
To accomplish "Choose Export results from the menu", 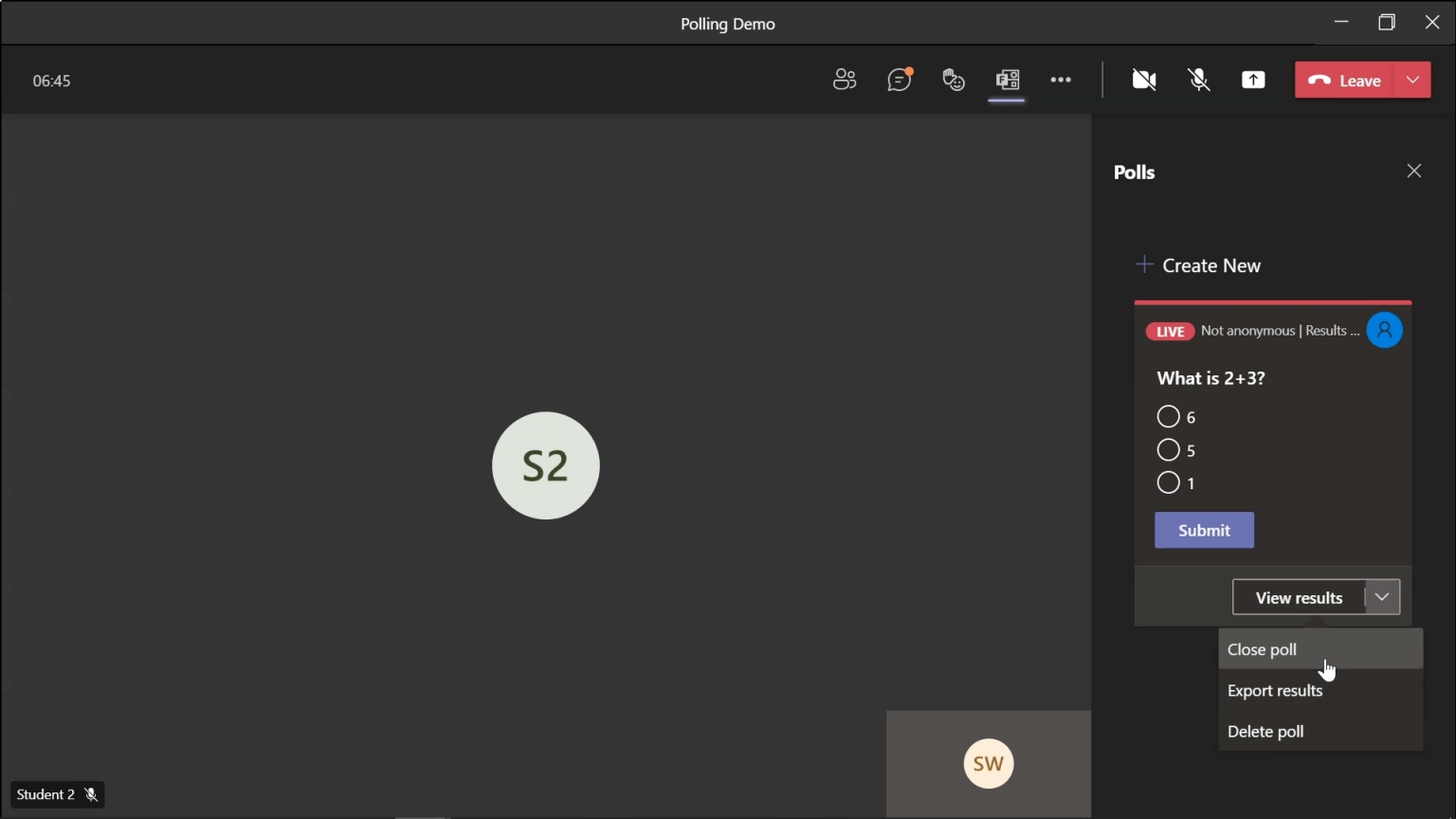I will point(1274,690).
